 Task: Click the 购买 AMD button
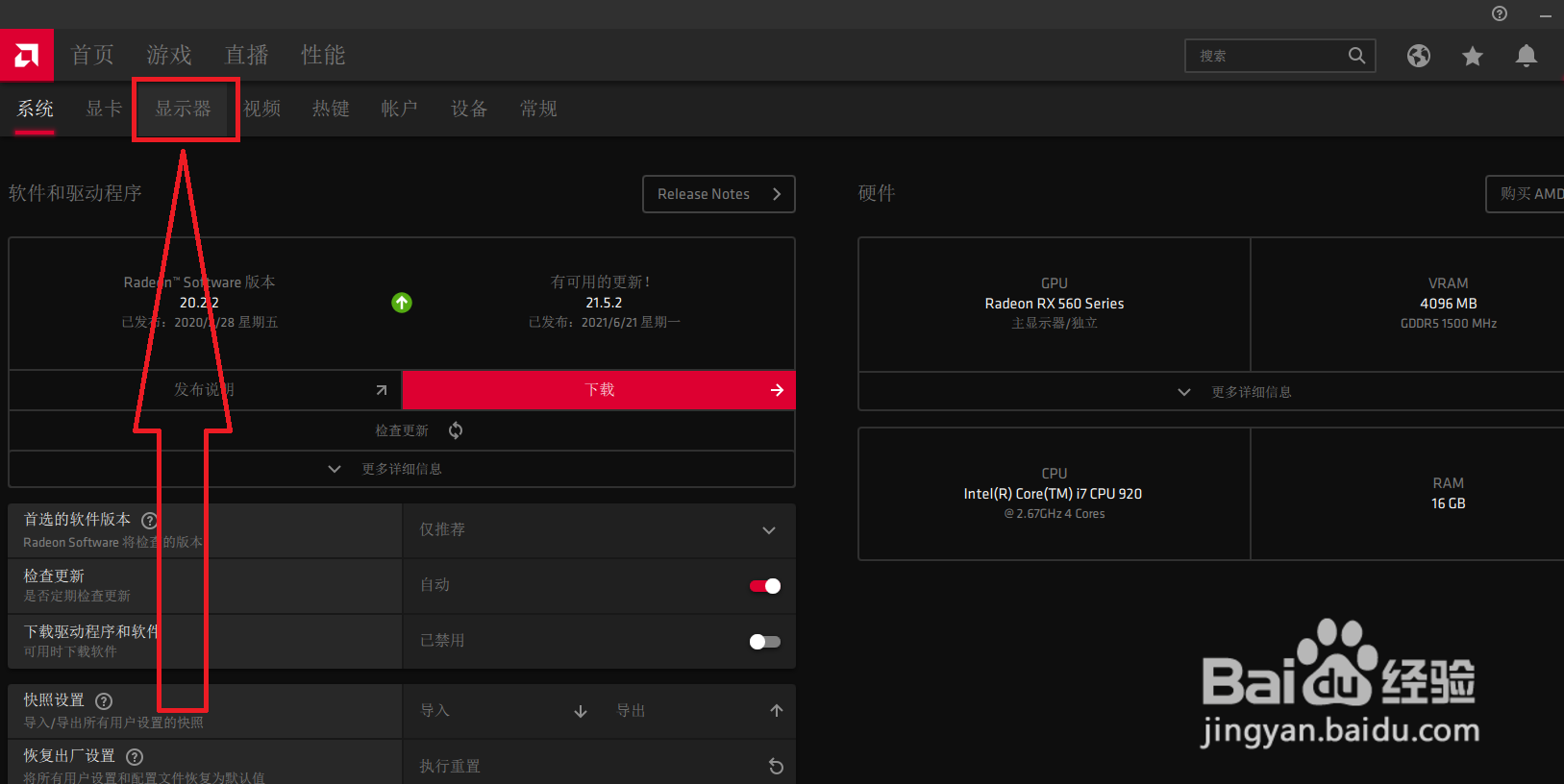[x=1526, y=194]
